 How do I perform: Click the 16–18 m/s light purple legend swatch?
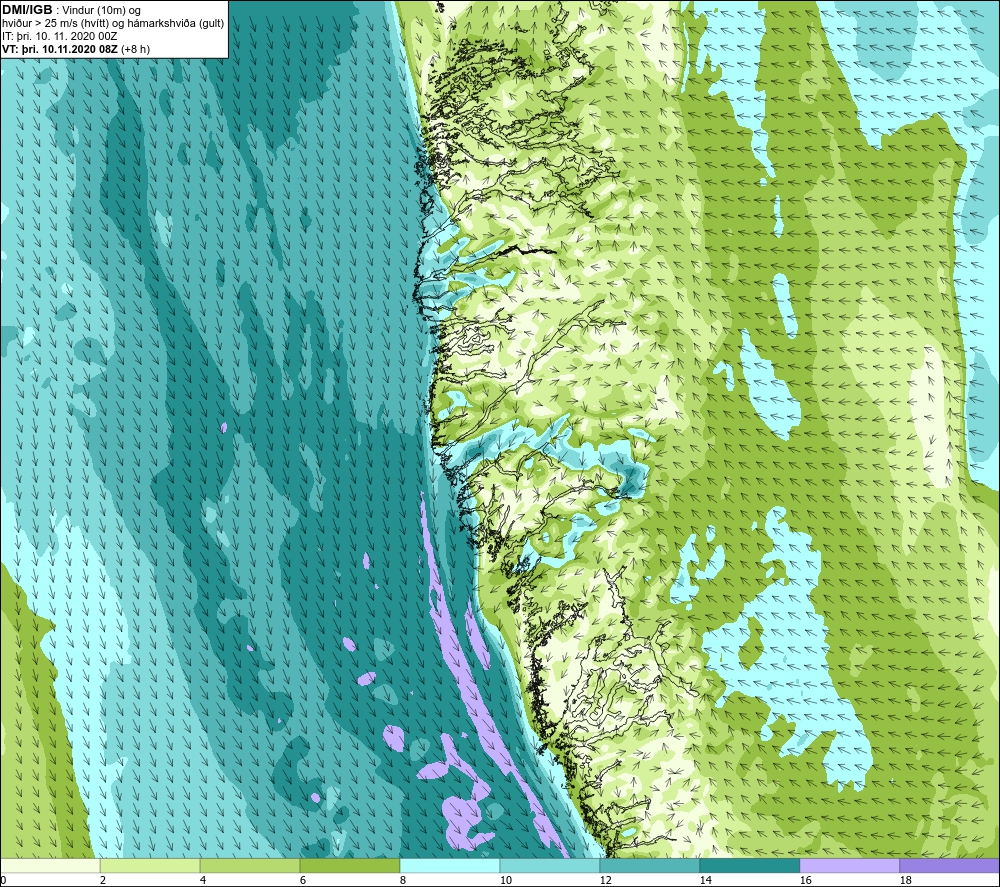(849, 865)
